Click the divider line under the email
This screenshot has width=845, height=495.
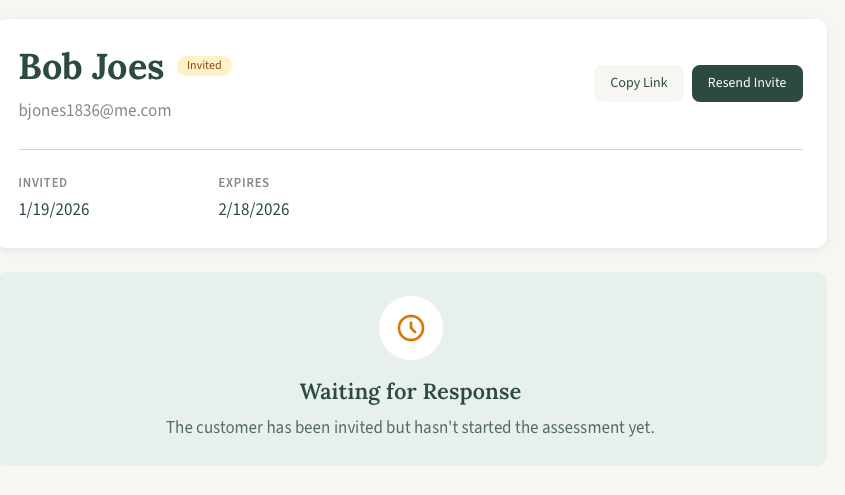411,149
